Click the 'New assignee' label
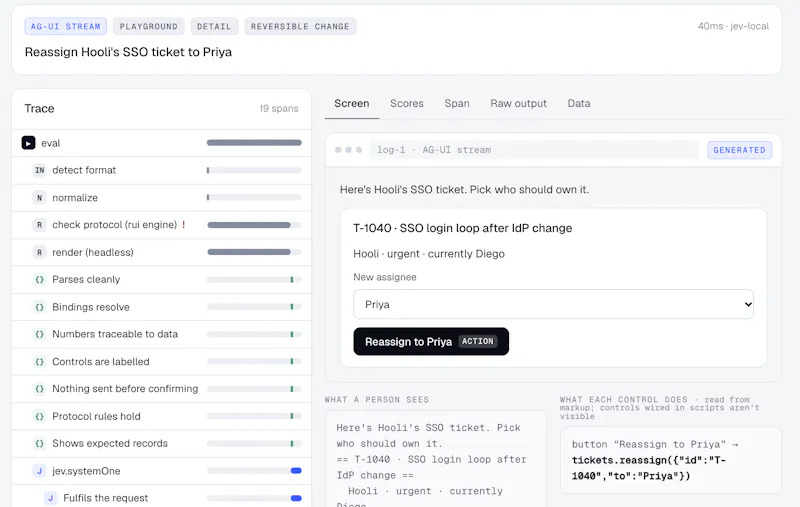This screenshot has width=800, height=507. click(x=385, y=277)
